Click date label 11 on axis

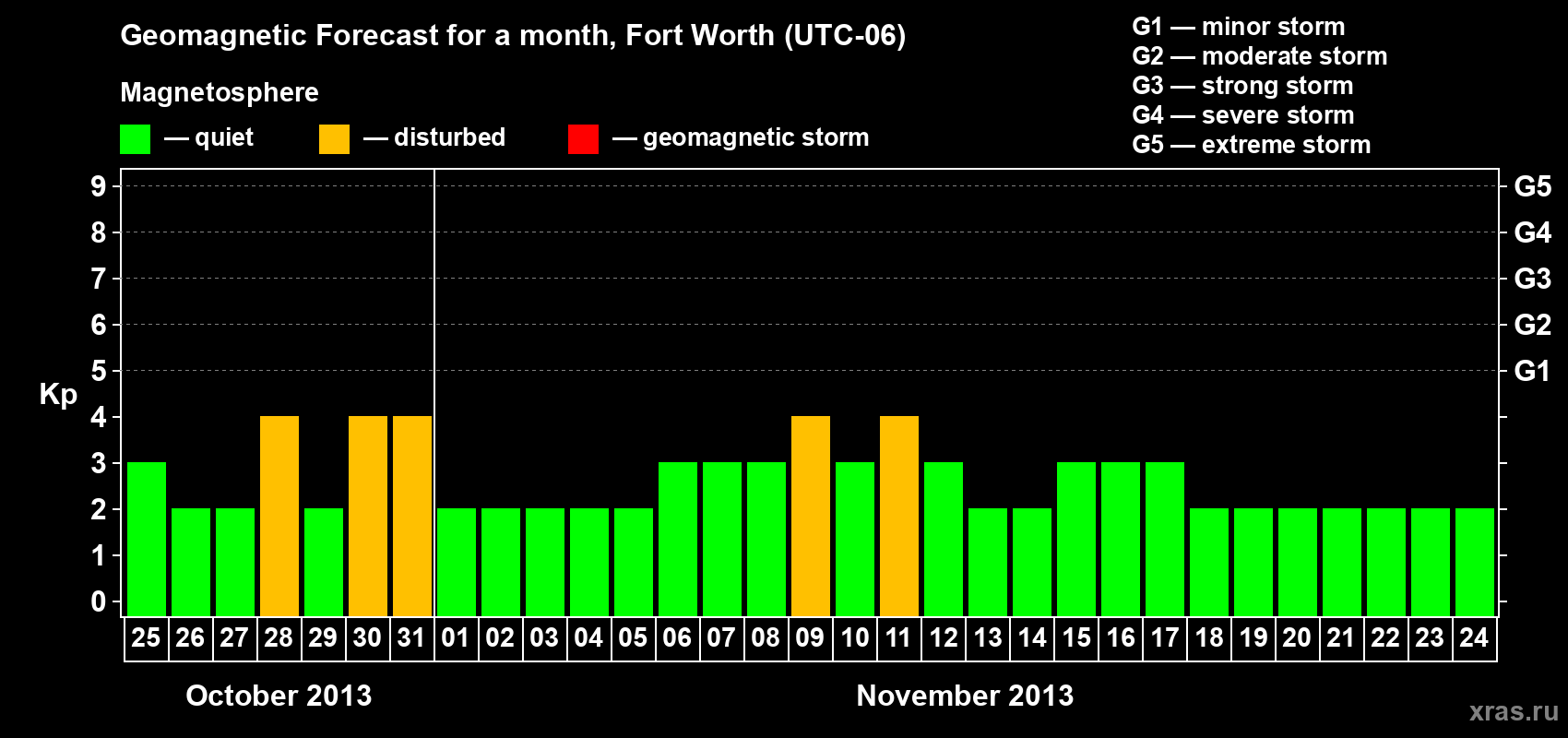[x=898, y=638]
